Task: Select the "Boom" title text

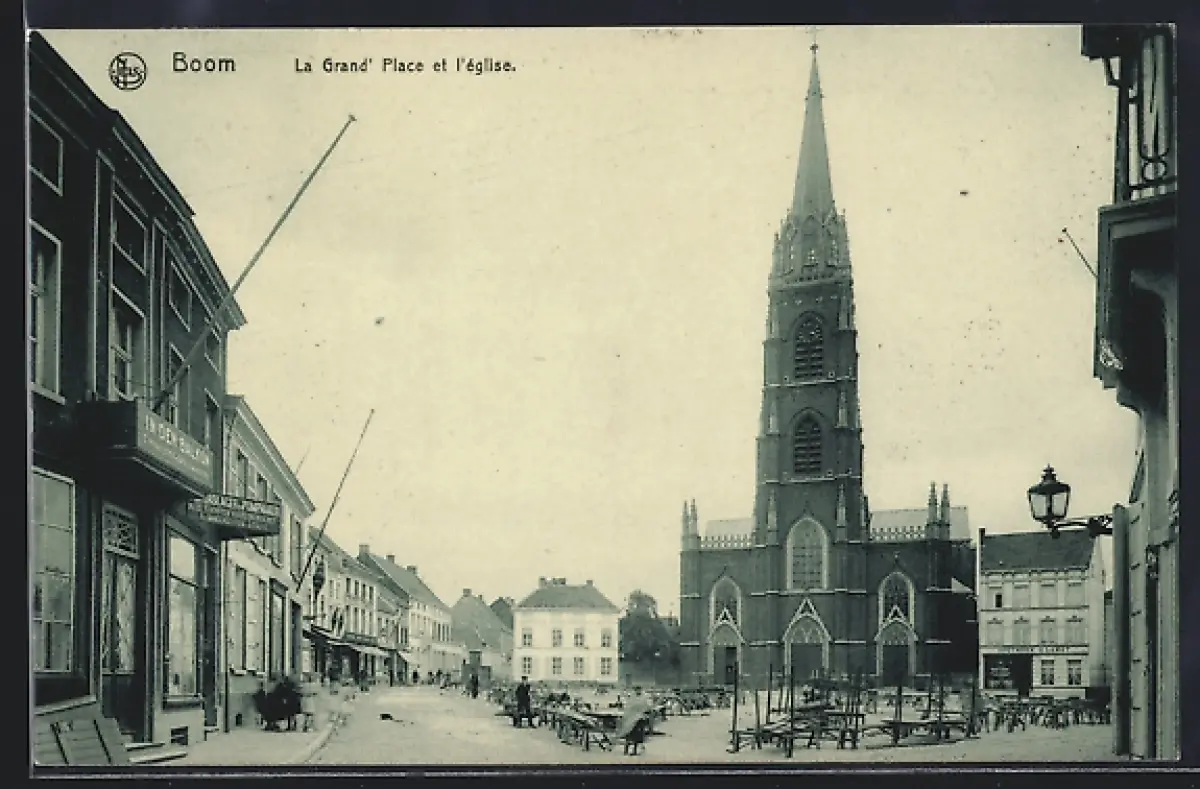Action: tap(204, 64)
